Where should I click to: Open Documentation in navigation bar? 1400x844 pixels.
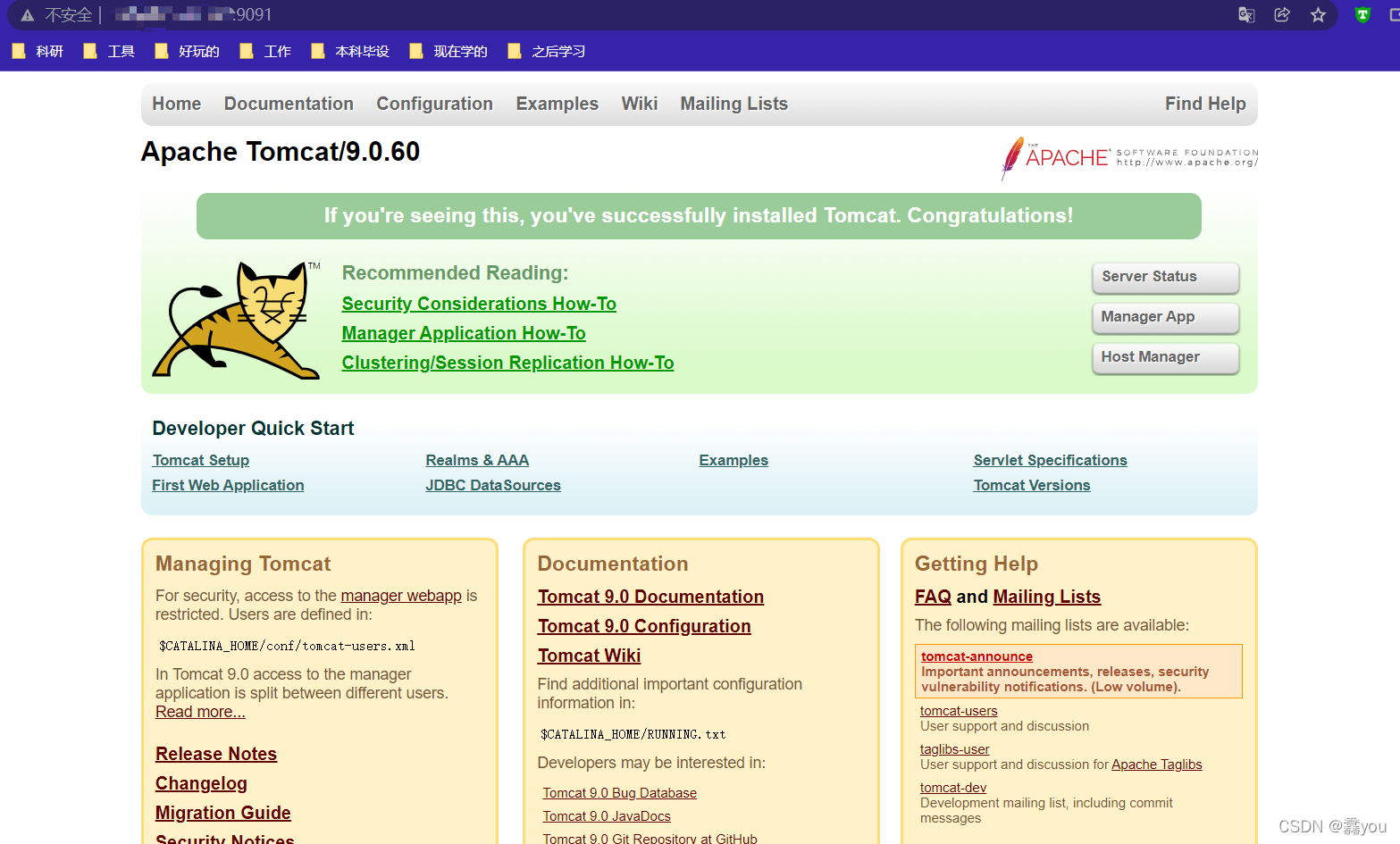tap(289, 104)
